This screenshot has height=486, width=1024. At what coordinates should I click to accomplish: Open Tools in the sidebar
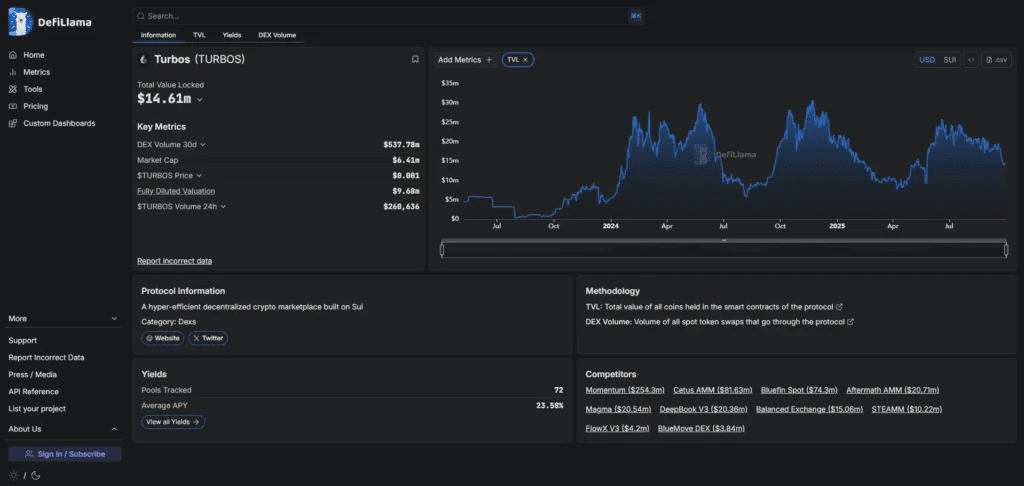coord(33,89)
